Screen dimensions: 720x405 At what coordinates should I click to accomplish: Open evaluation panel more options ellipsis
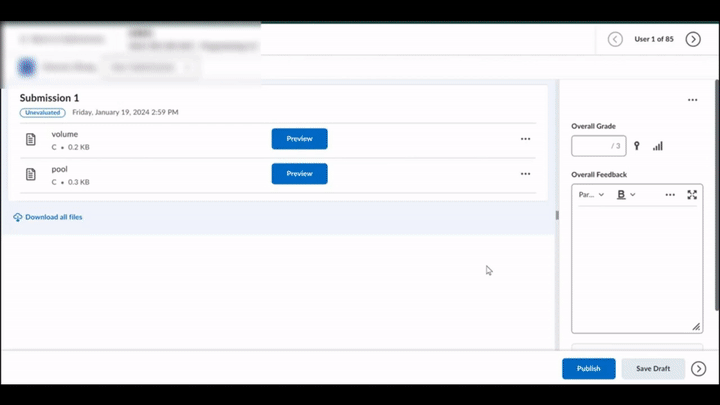[692, 100]
